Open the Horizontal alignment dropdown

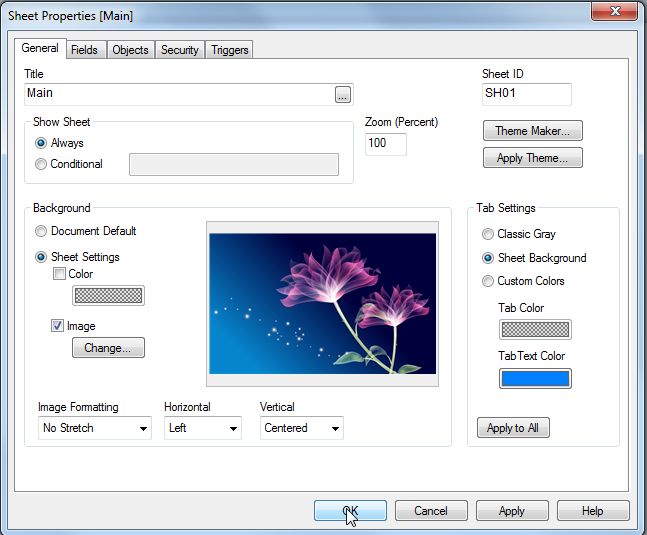click(x=203, y=428)
